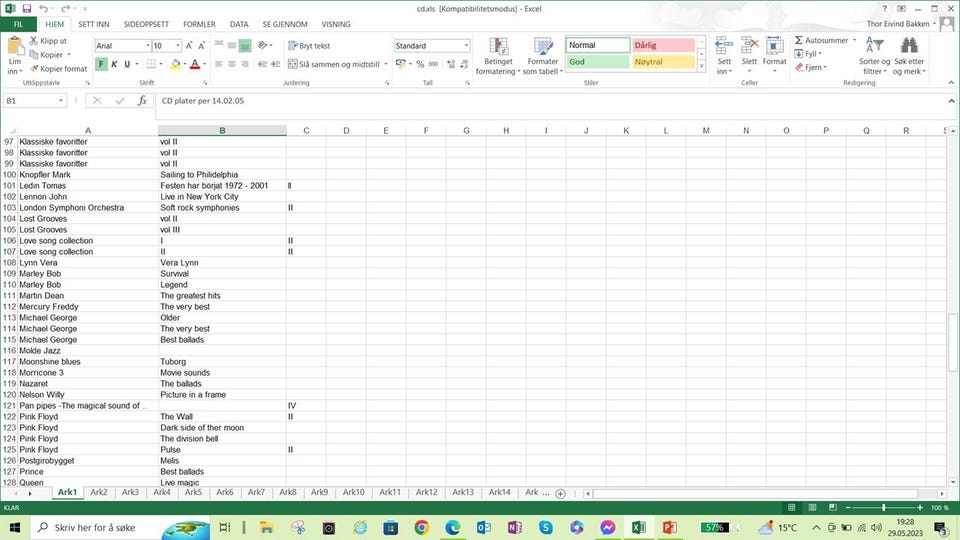Switch to FORMLER tab
960x540 pixels.
[x=199, y=24]
